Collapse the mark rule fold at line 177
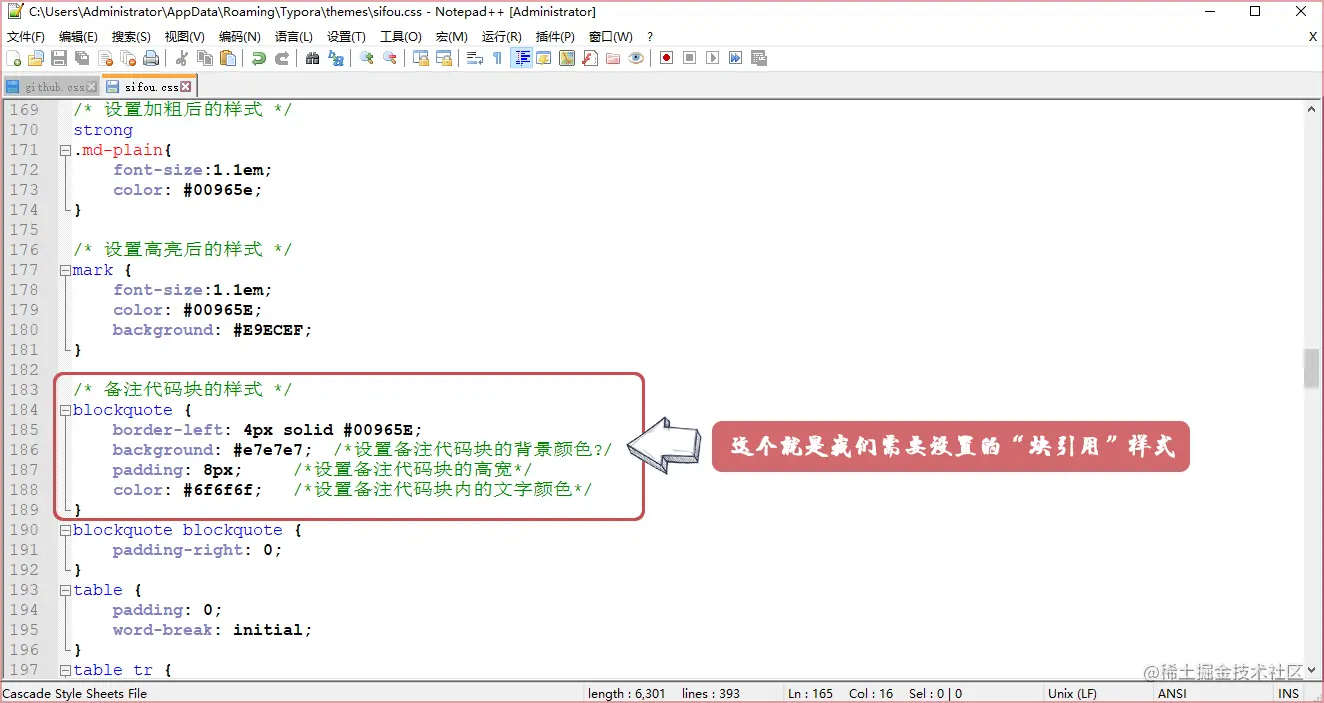The width and height of the screenshot is (1324, 703). (64, 270)
